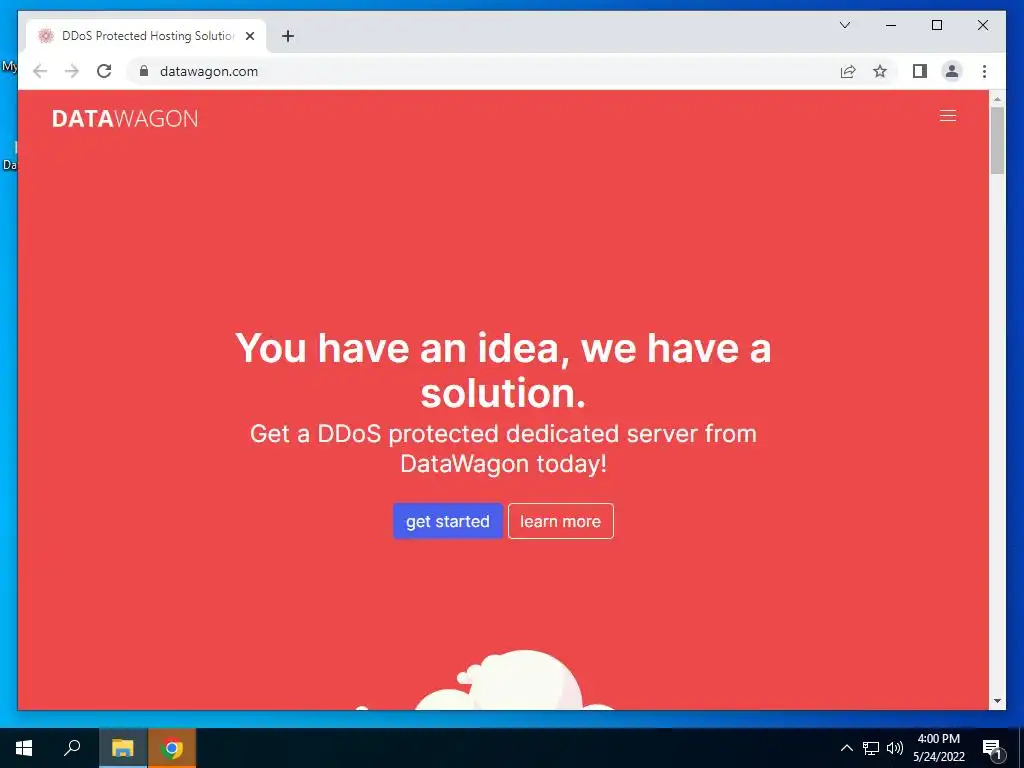This screenshot has height=768, width=1024.
Task: Show hidden system tray icons
Action: (846, 748)
